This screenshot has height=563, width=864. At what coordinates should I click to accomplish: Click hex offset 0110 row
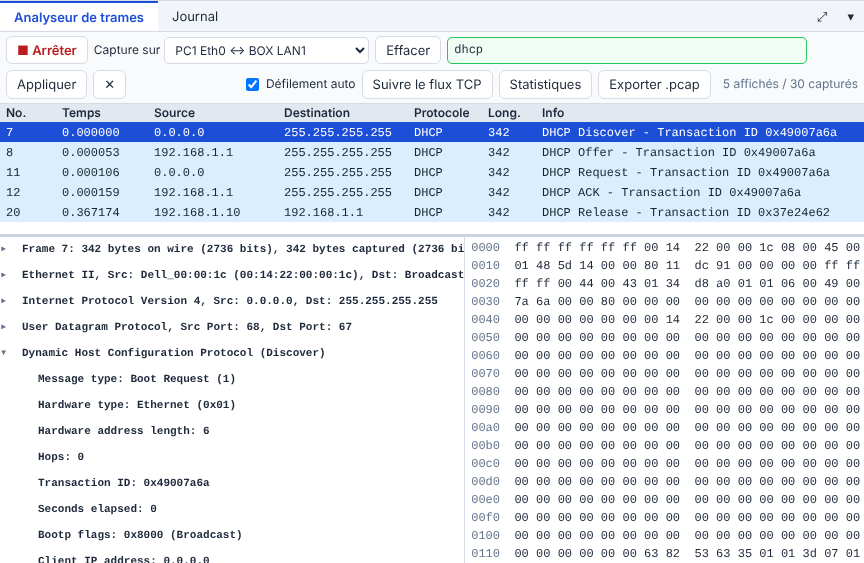[x=665, y=553]
